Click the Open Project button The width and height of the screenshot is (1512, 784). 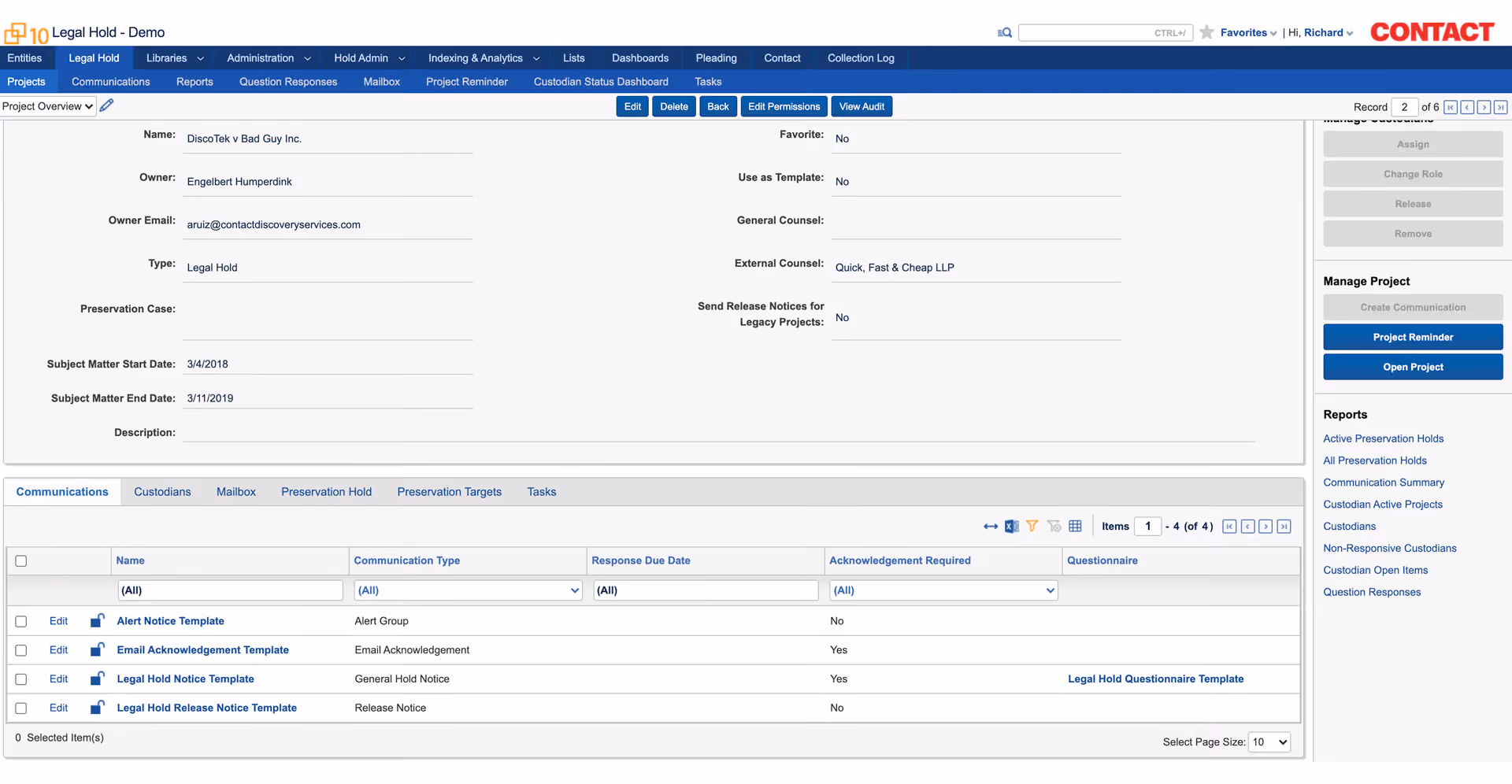[x=1413, y=367]
